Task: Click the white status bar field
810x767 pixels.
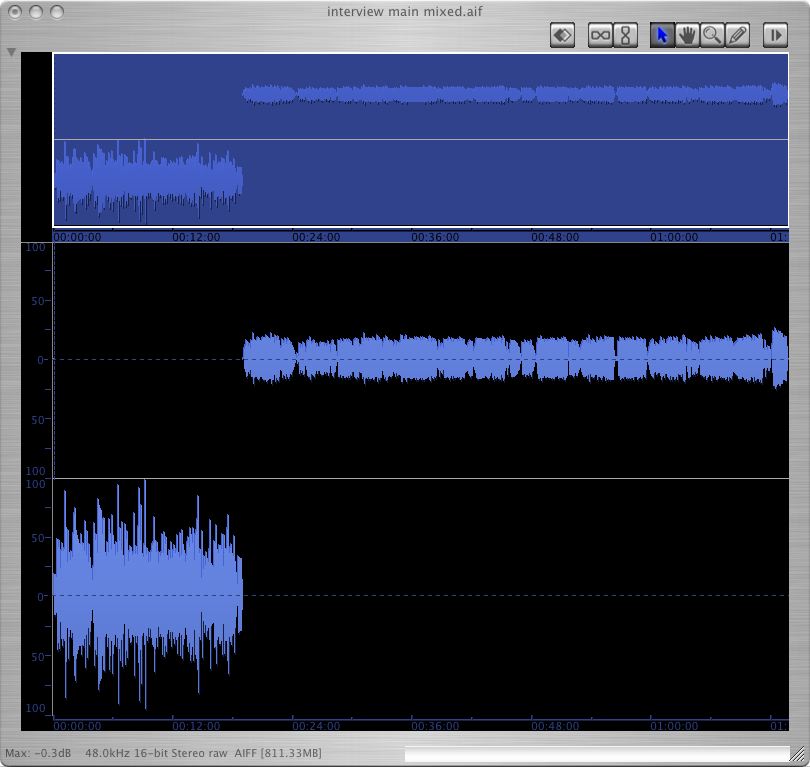Action: [597, 754]
